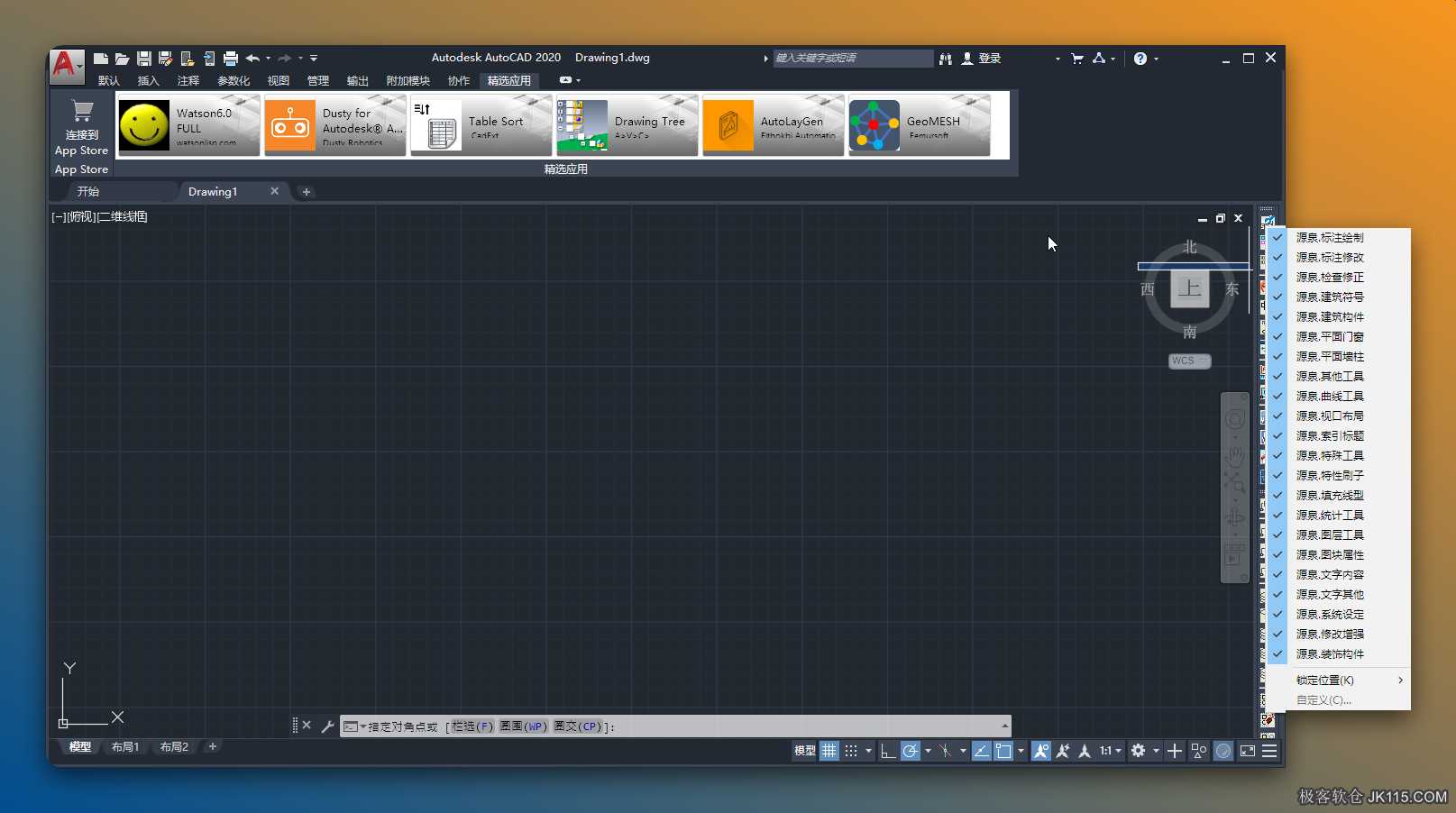Open the quick access toolbar customize dropdown
This screenshot has width=1456, height=813.
[x=314, y=59]
